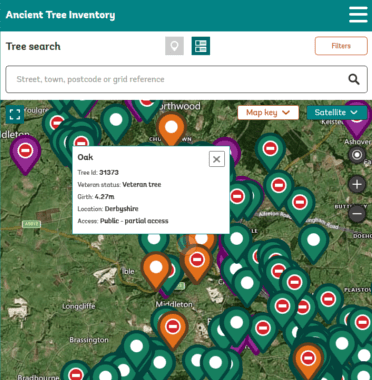Select the green no-access marker near Plaistow
This screenshot has width=372, height=380.
(328, 301)
